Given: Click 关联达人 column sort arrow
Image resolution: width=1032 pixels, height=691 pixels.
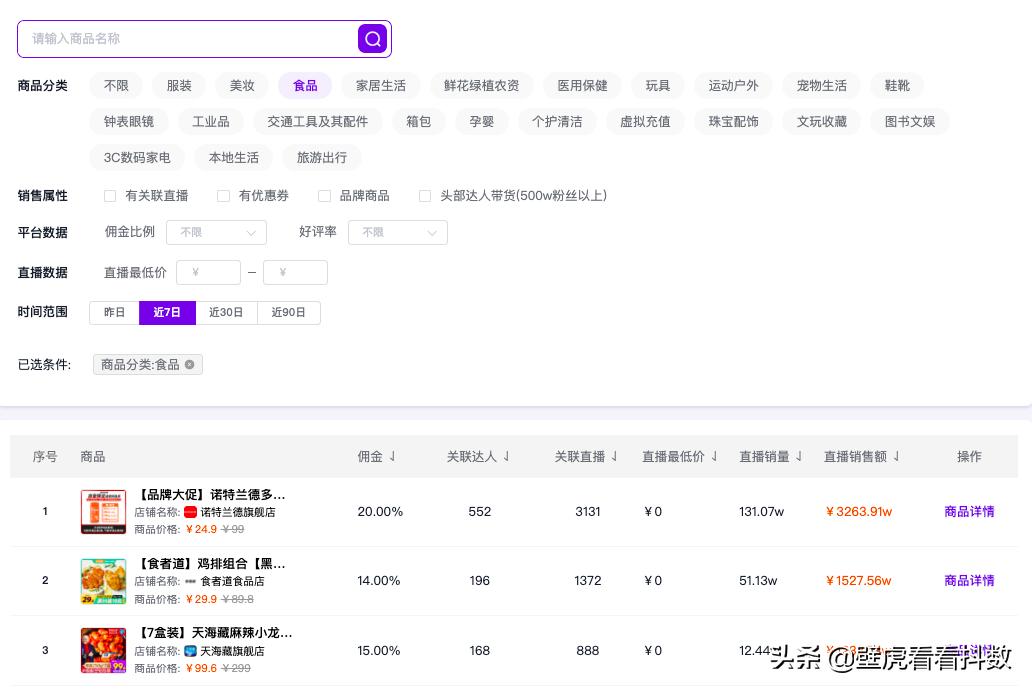Looking at the screenshot, I should (x=507, y=456).
